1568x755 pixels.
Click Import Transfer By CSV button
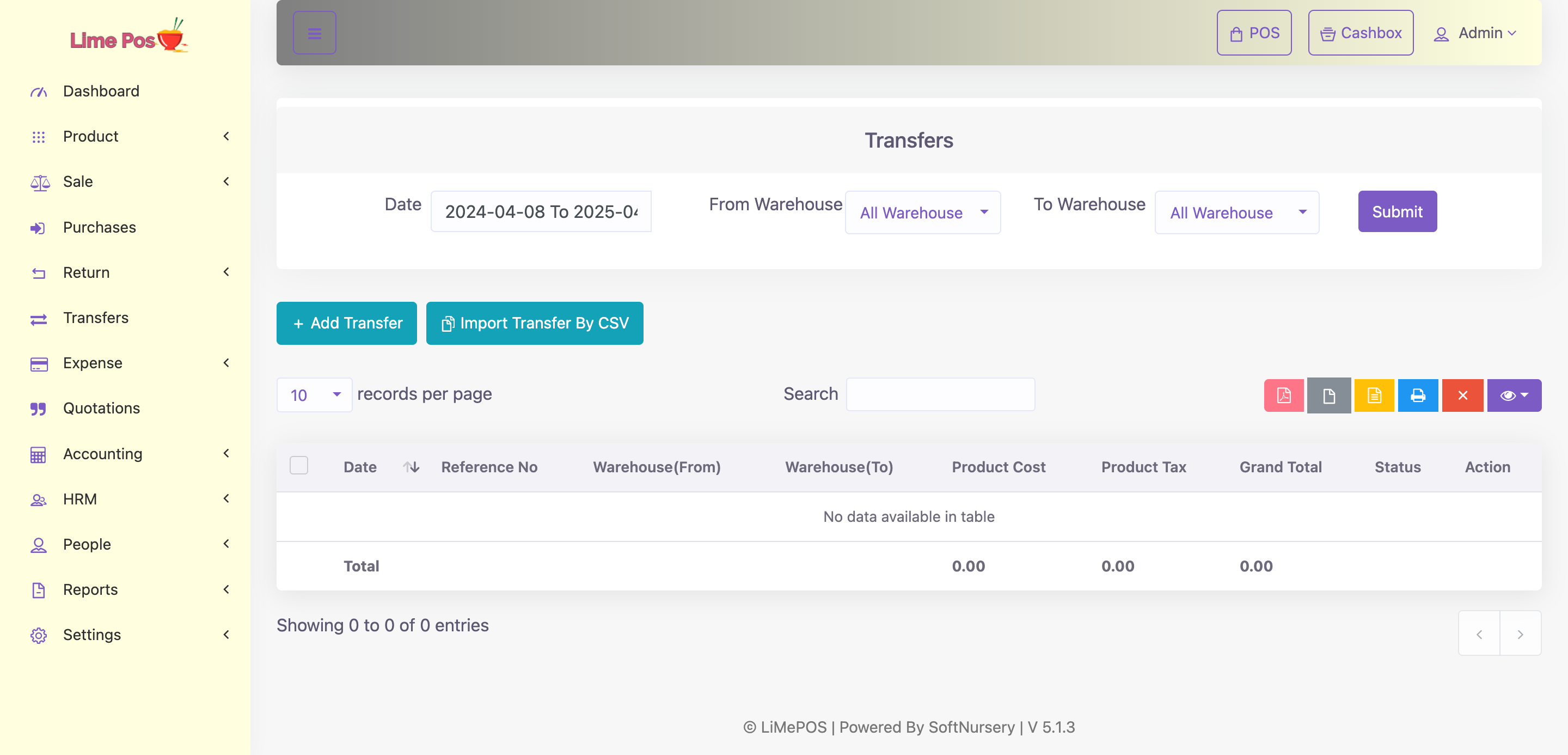pyautogui.click(x=535, y=324)
